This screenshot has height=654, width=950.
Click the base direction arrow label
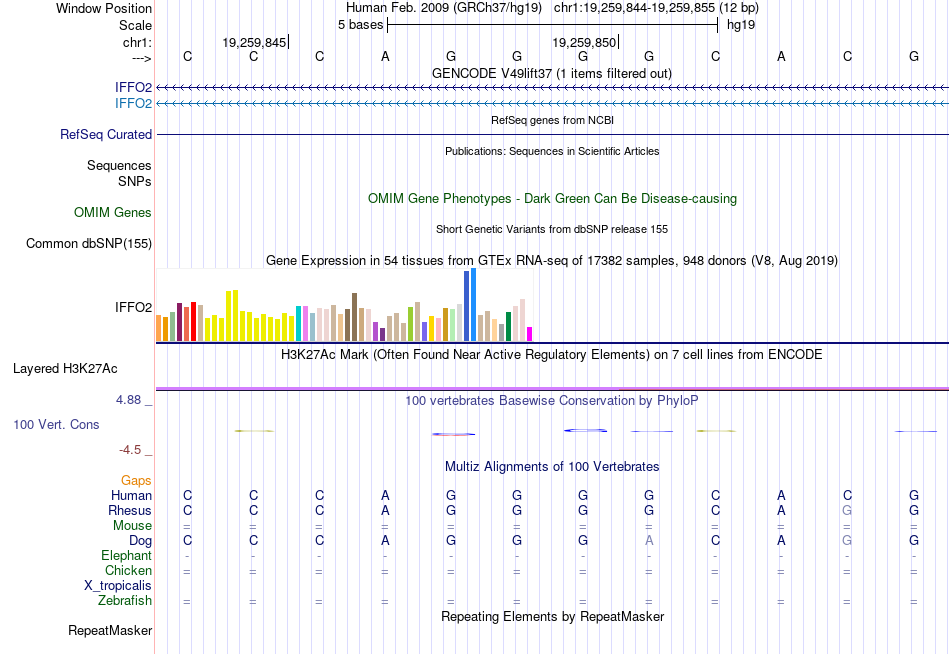point(141,58)
